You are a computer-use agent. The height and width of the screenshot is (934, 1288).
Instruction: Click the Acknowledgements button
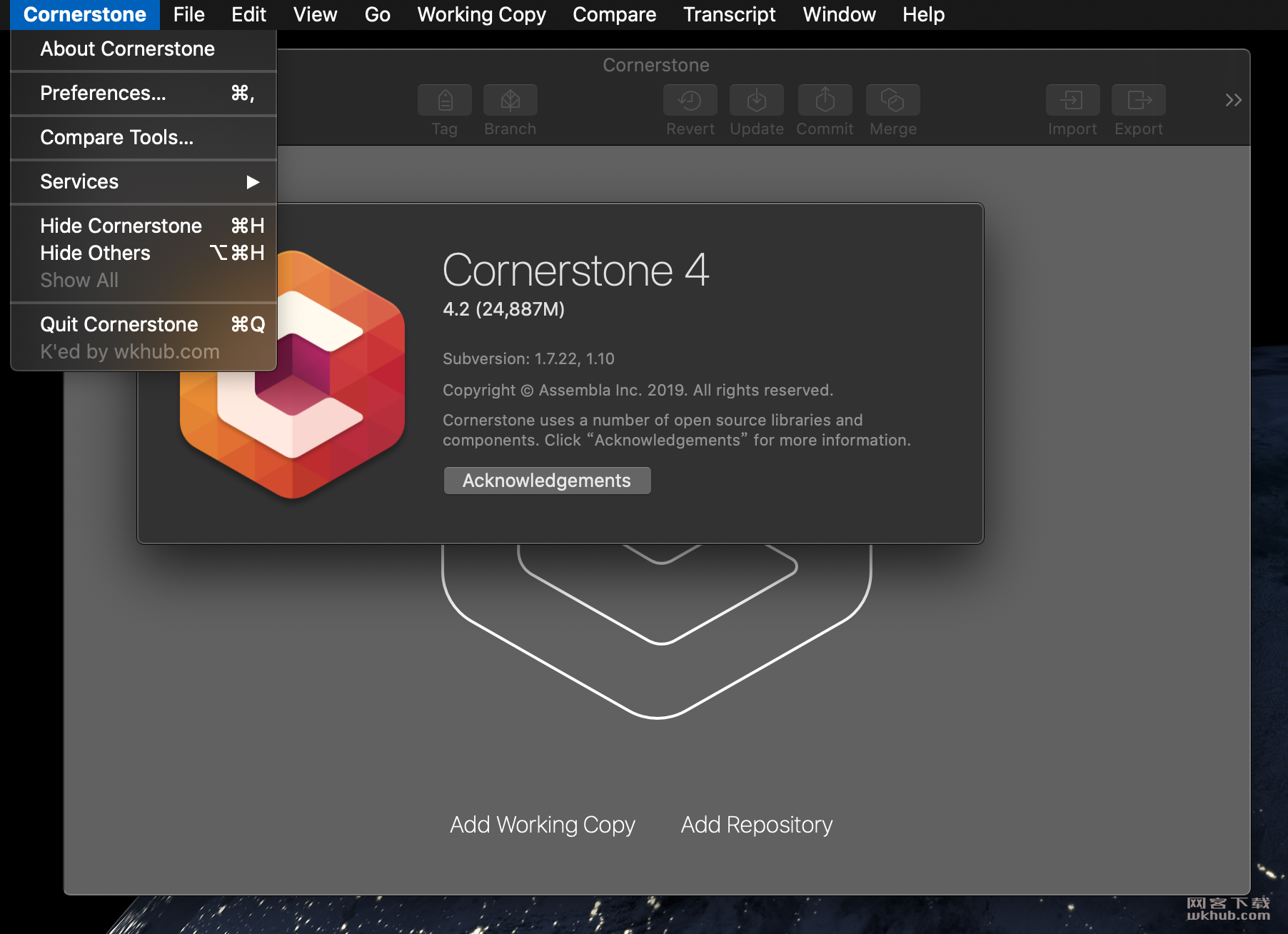pyautogui.click(x=547, y=481)
